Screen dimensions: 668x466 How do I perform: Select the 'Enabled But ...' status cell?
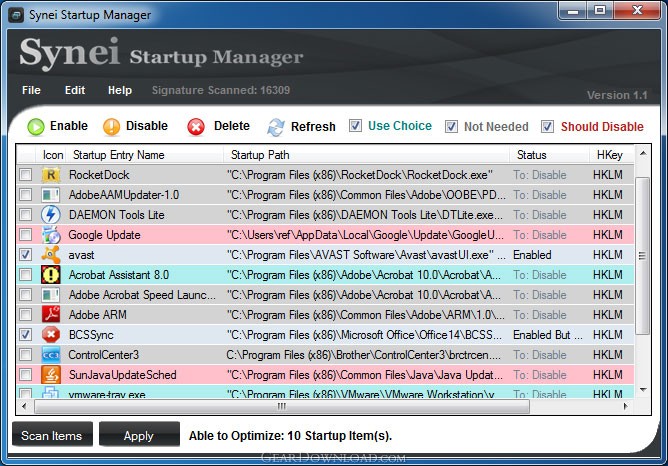[x=547, y=335]
